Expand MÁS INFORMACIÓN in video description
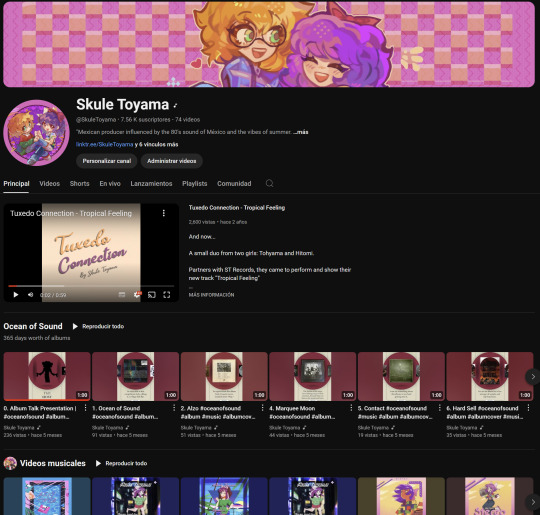 tap(211, 295)
